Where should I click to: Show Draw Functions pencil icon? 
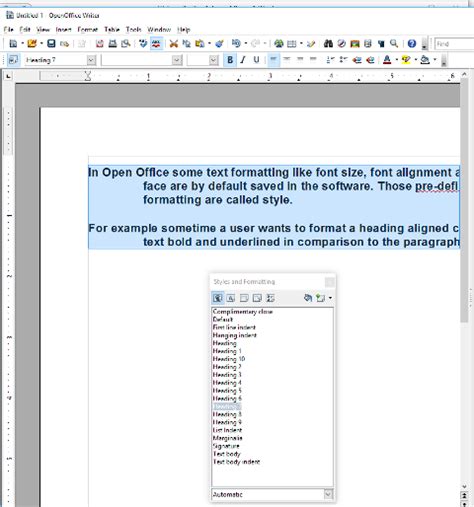coord(311,43)
